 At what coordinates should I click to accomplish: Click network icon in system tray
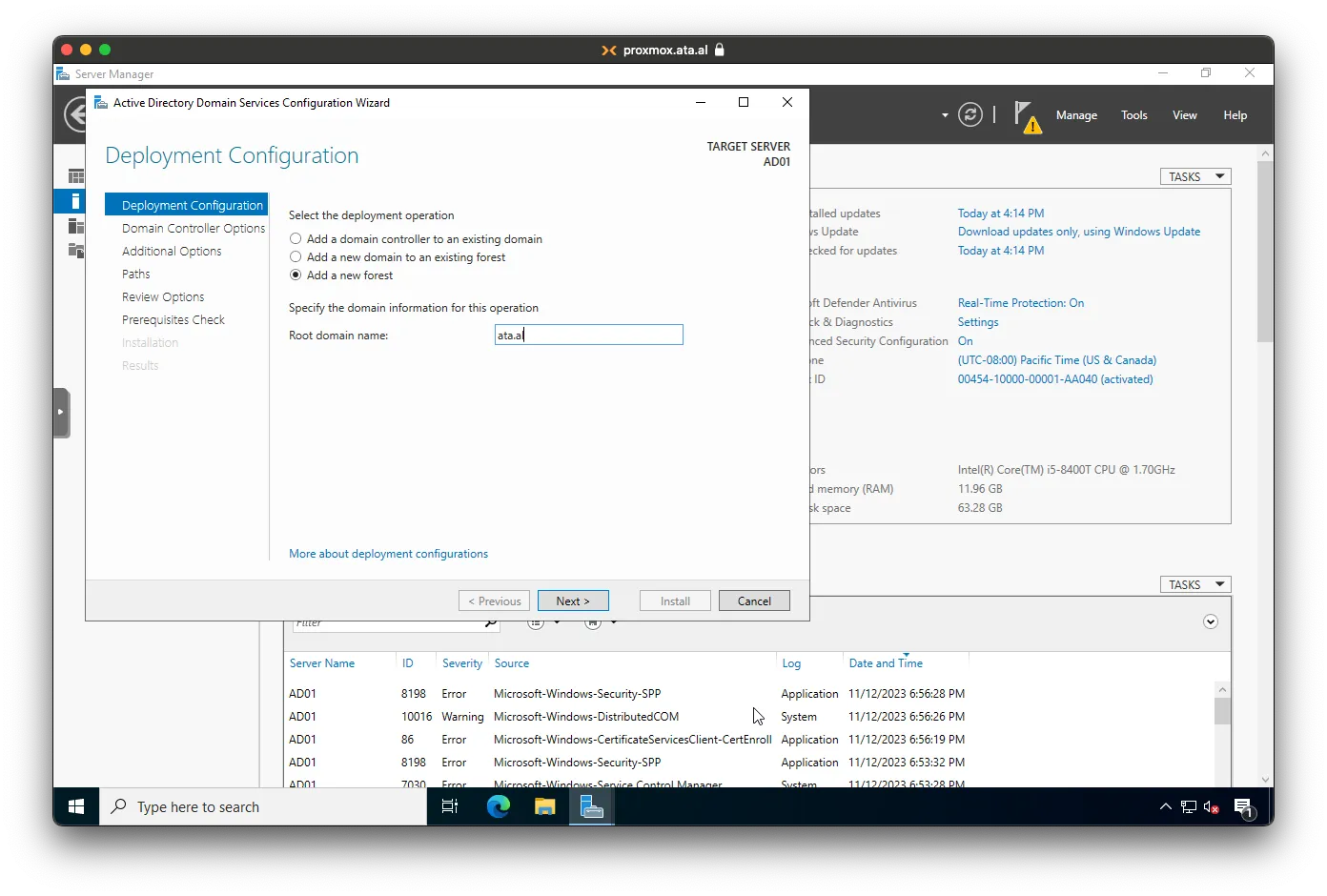1189,806
